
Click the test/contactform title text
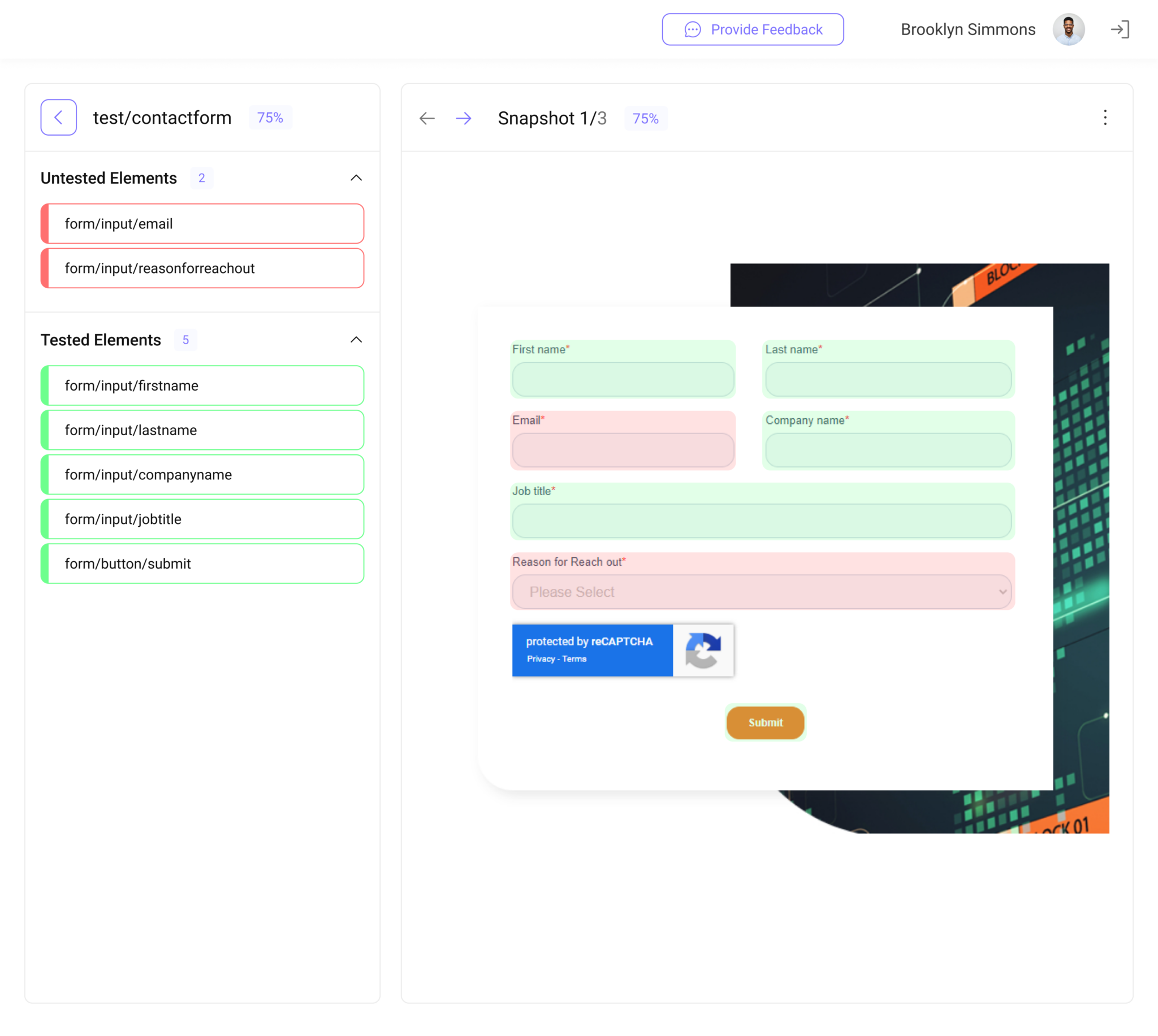coord(162,117)
